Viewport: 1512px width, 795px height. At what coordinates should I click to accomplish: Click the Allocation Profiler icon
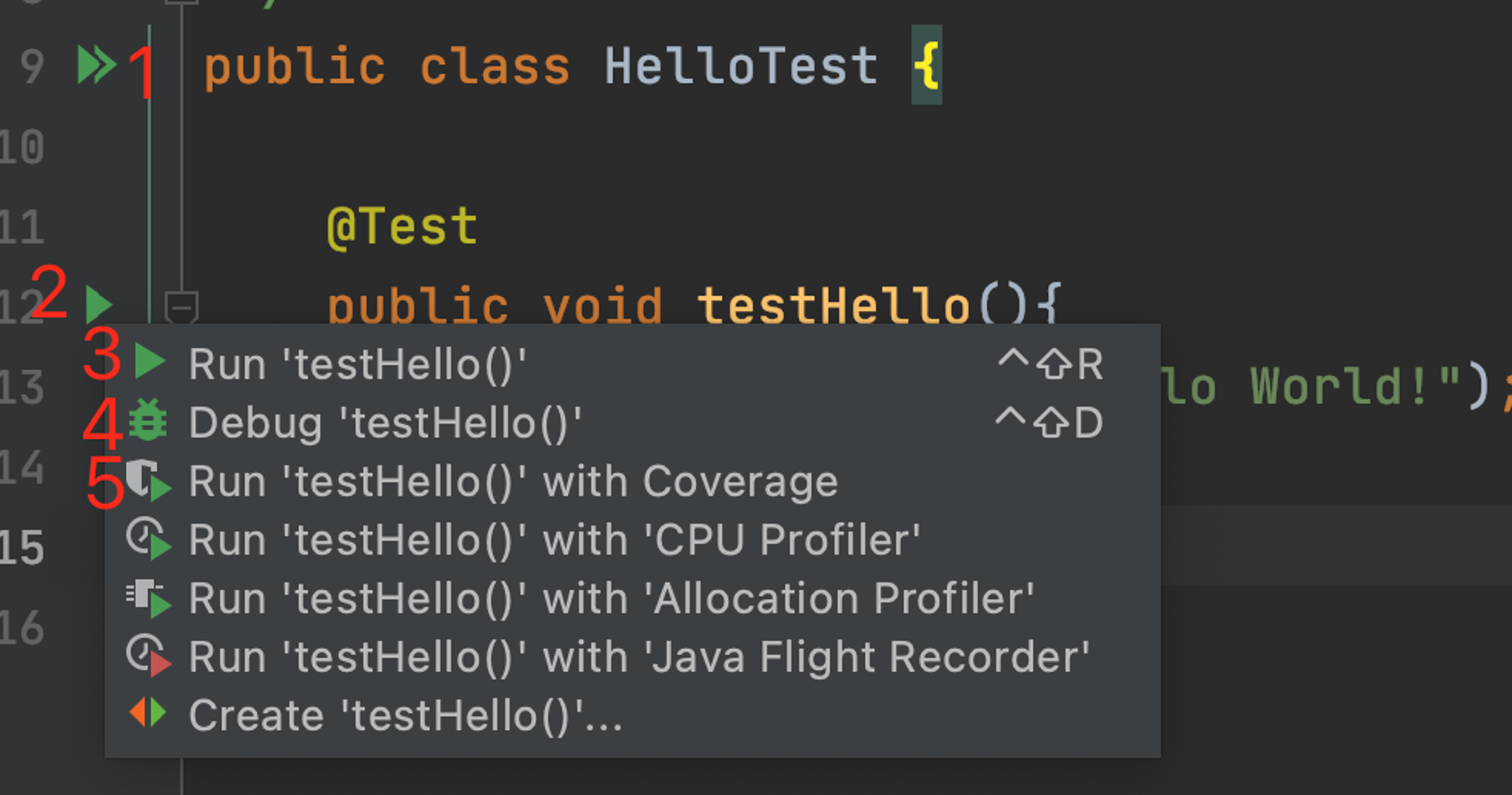pyautogui.click(x=148, y=598)
